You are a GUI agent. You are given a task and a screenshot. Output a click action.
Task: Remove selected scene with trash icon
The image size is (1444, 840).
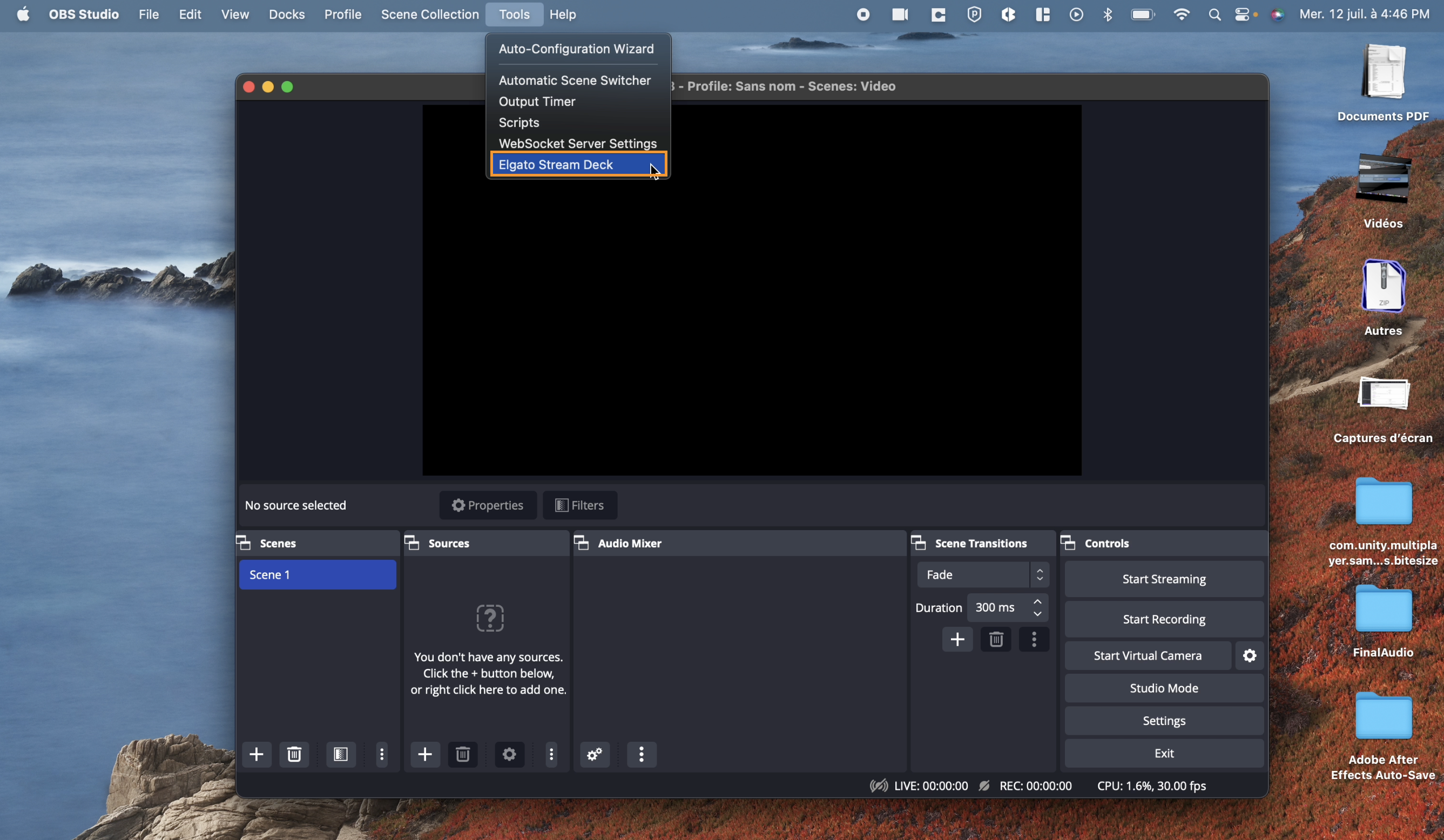click(294, 754)
